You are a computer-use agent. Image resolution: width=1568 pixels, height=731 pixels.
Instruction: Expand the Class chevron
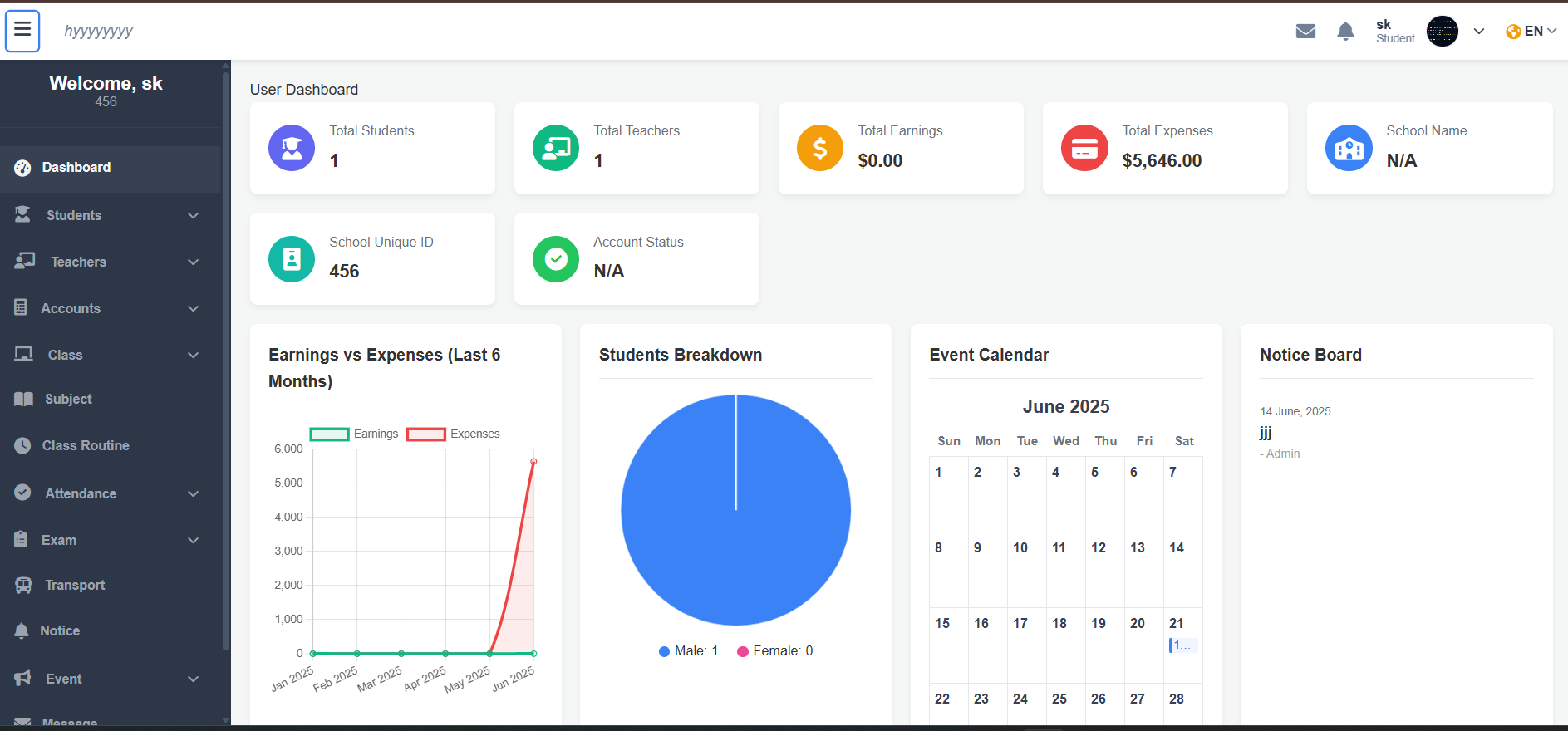click(194, 356)
